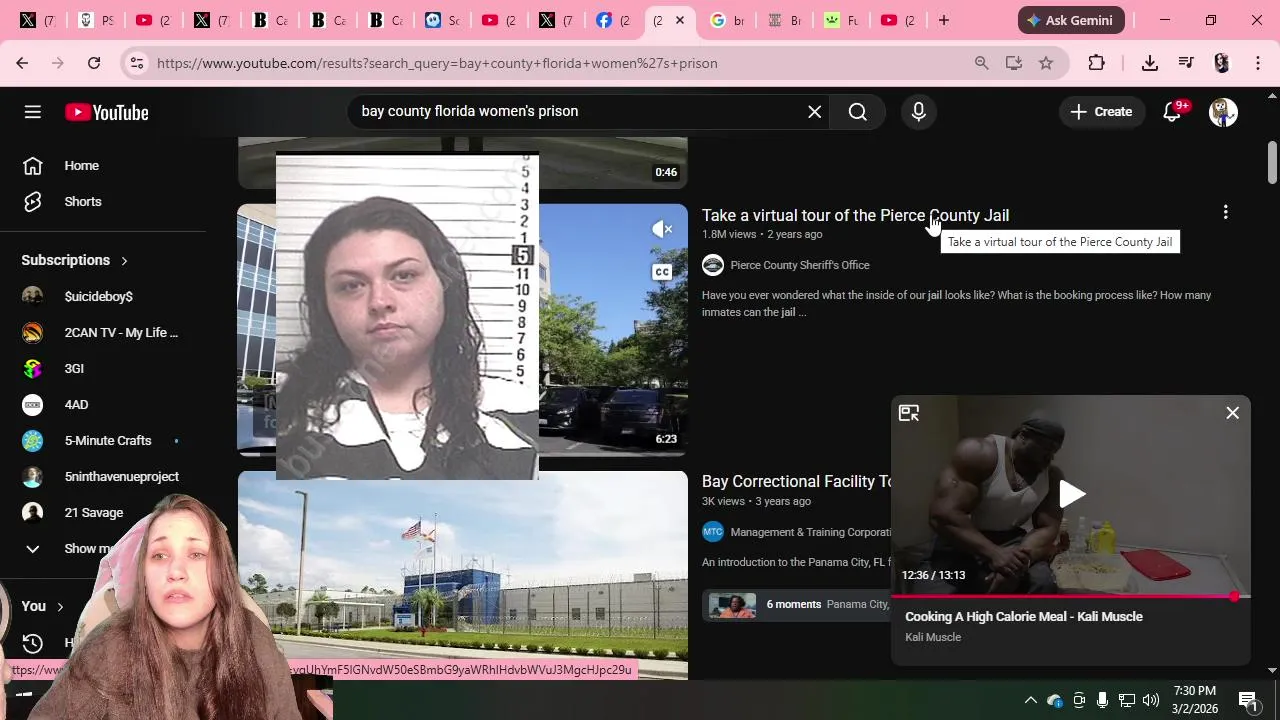Click Ask Gemini button
The height and width of the screenshot is (720, 1280).
pos(1071,20)
